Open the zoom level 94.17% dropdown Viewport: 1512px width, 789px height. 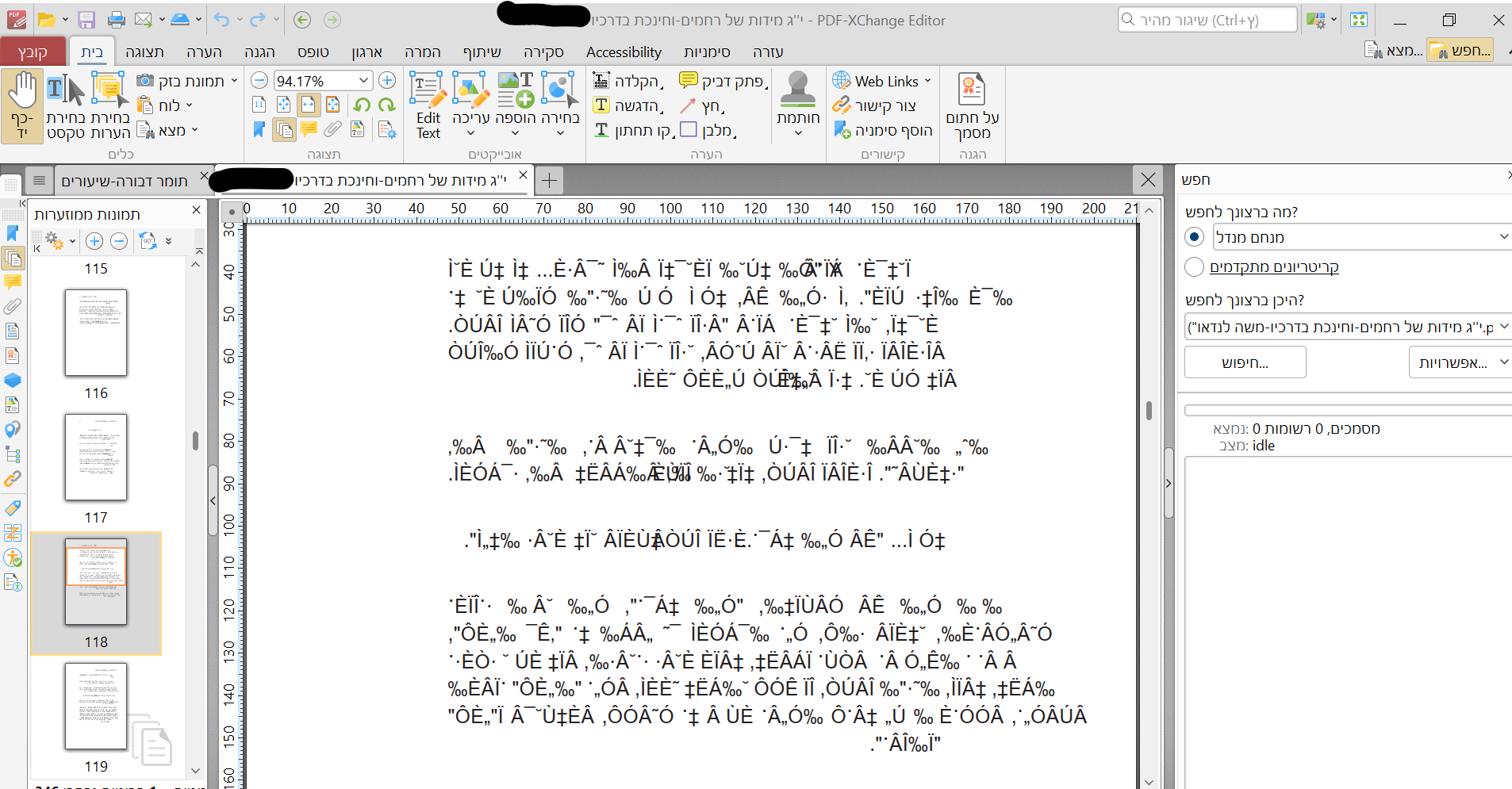point(363,80)
